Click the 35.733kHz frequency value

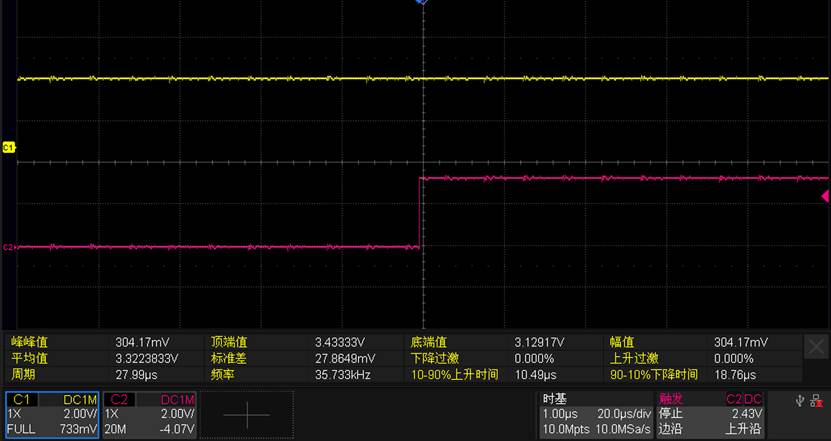[343, 375]
